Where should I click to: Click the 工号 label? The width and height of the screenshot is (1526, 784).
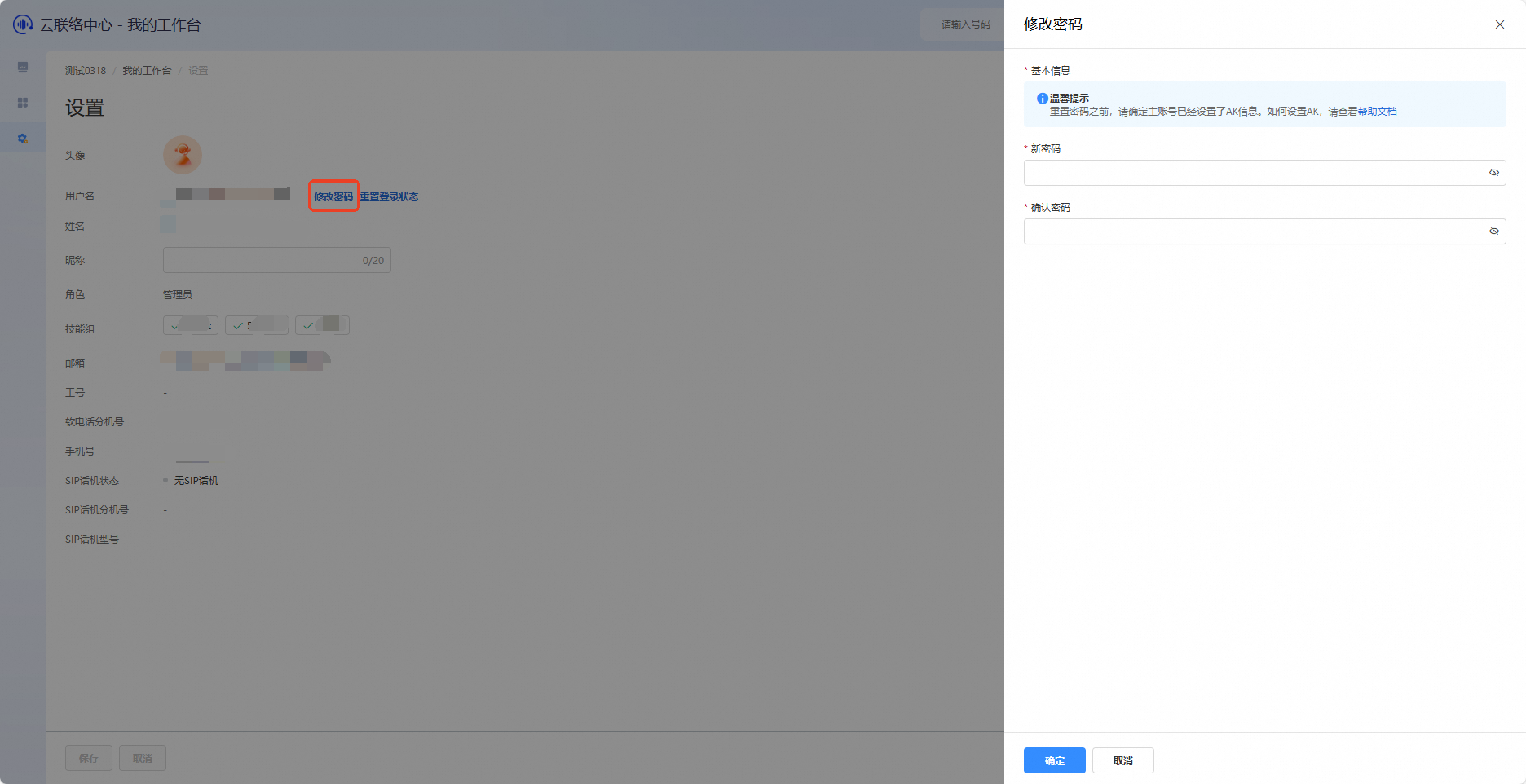(75, 393)
